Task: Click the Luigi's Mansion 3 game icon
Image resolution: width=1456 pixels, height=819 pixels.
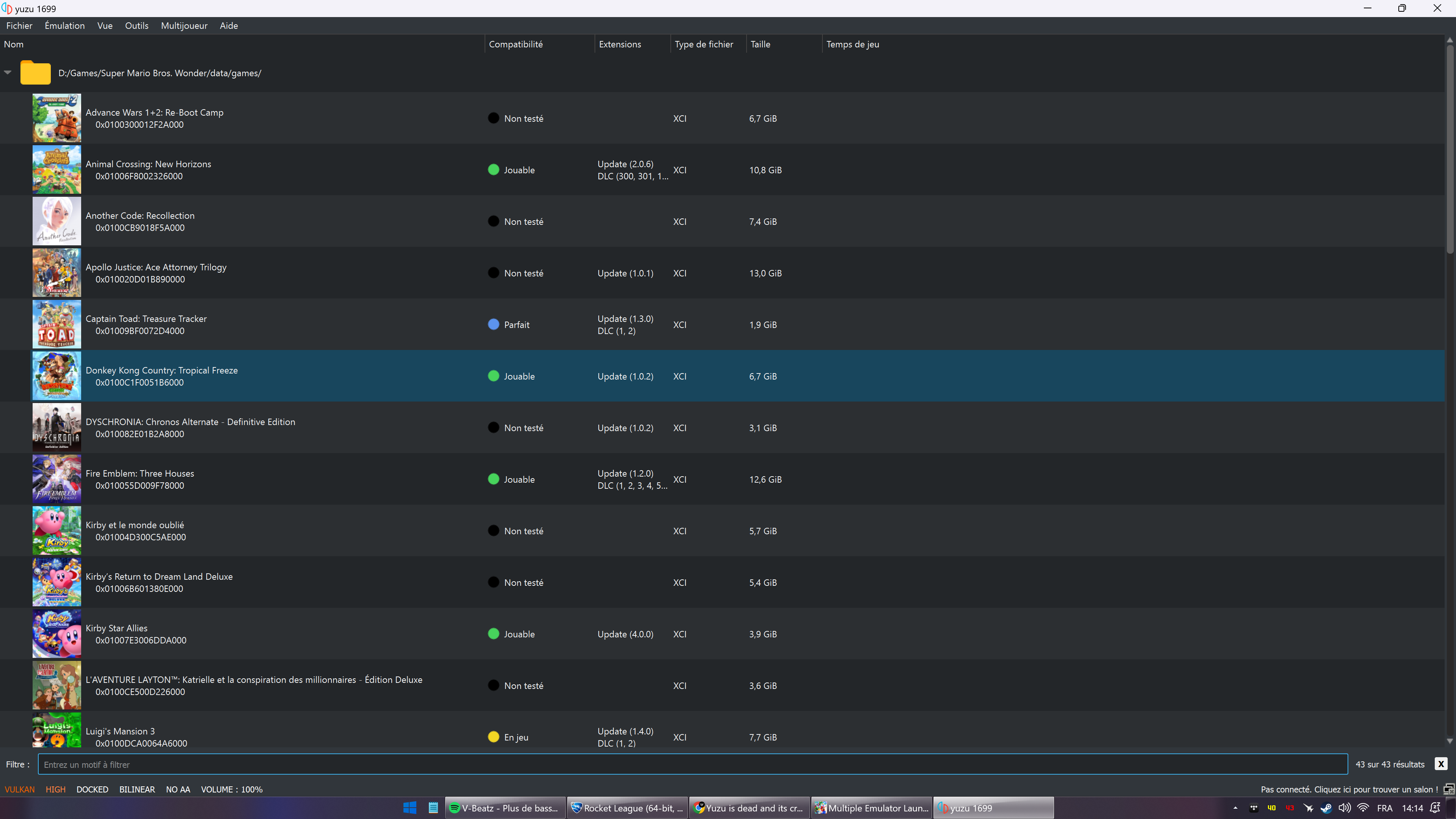Action: (56, 731)
